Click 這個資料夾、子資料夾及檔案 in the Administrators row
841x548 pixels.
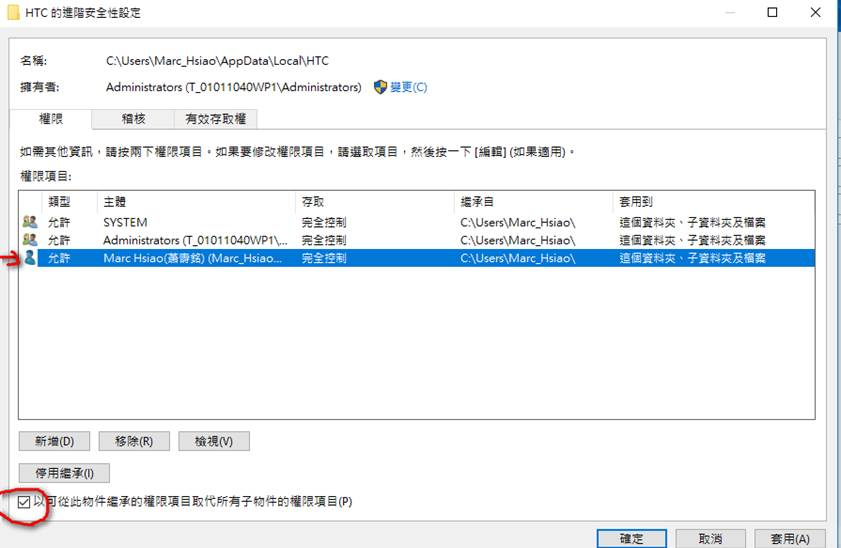point(692,240)
